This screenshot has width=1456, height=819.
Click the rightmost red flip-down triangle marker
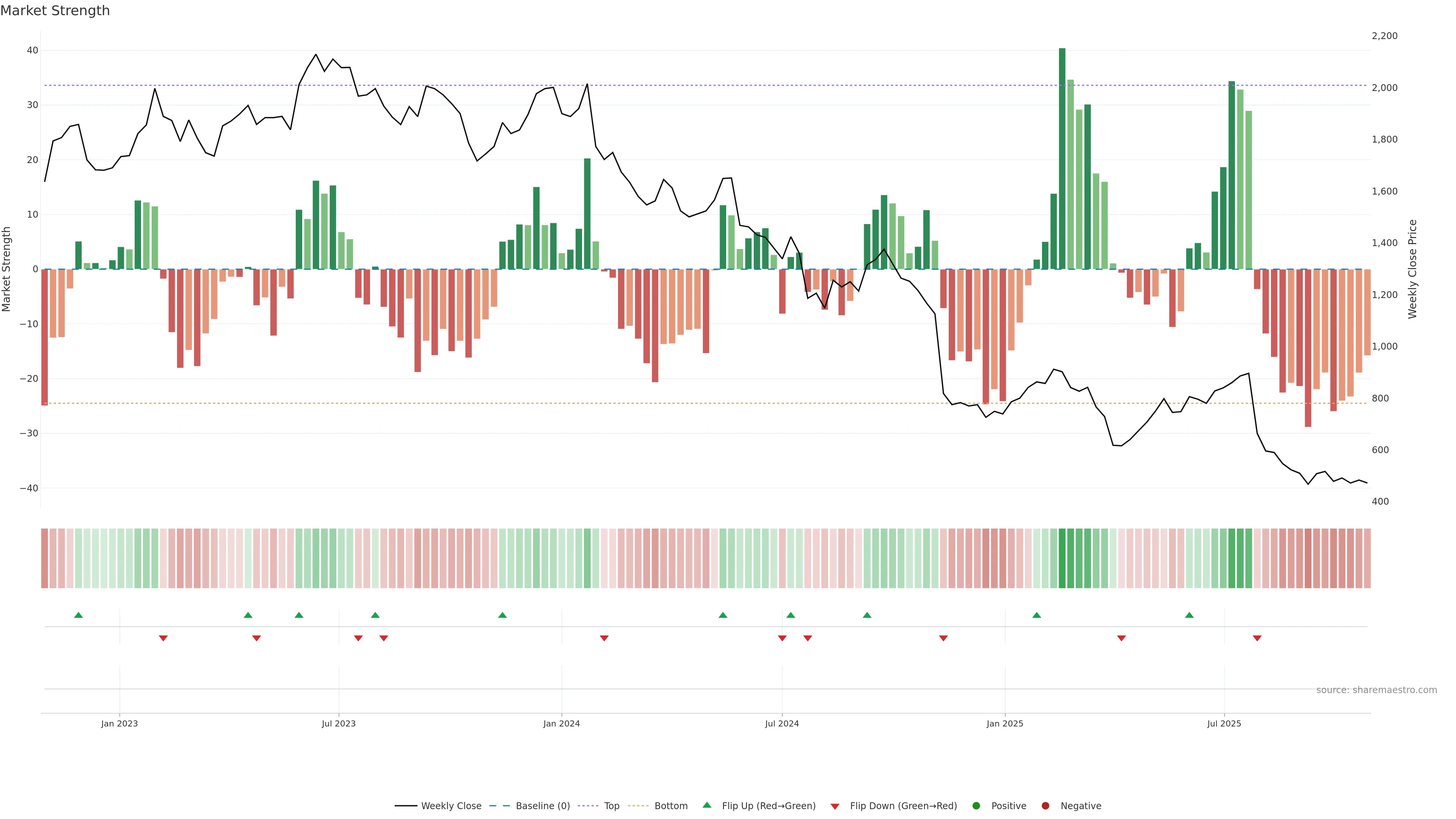1257,638
